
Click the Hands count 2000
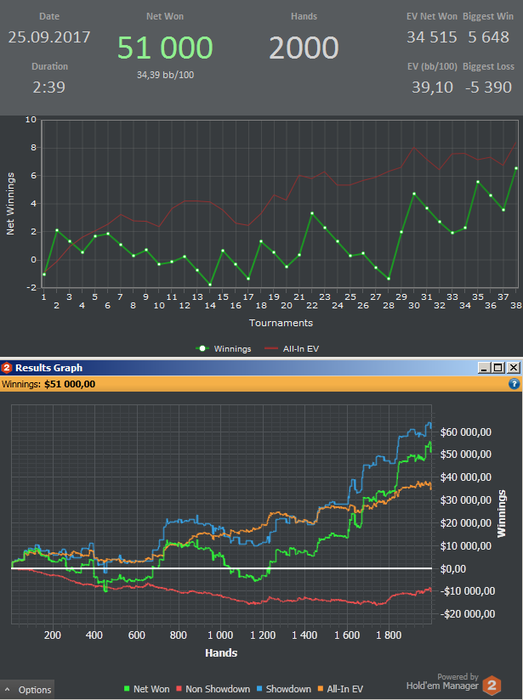tap(304, 47)
